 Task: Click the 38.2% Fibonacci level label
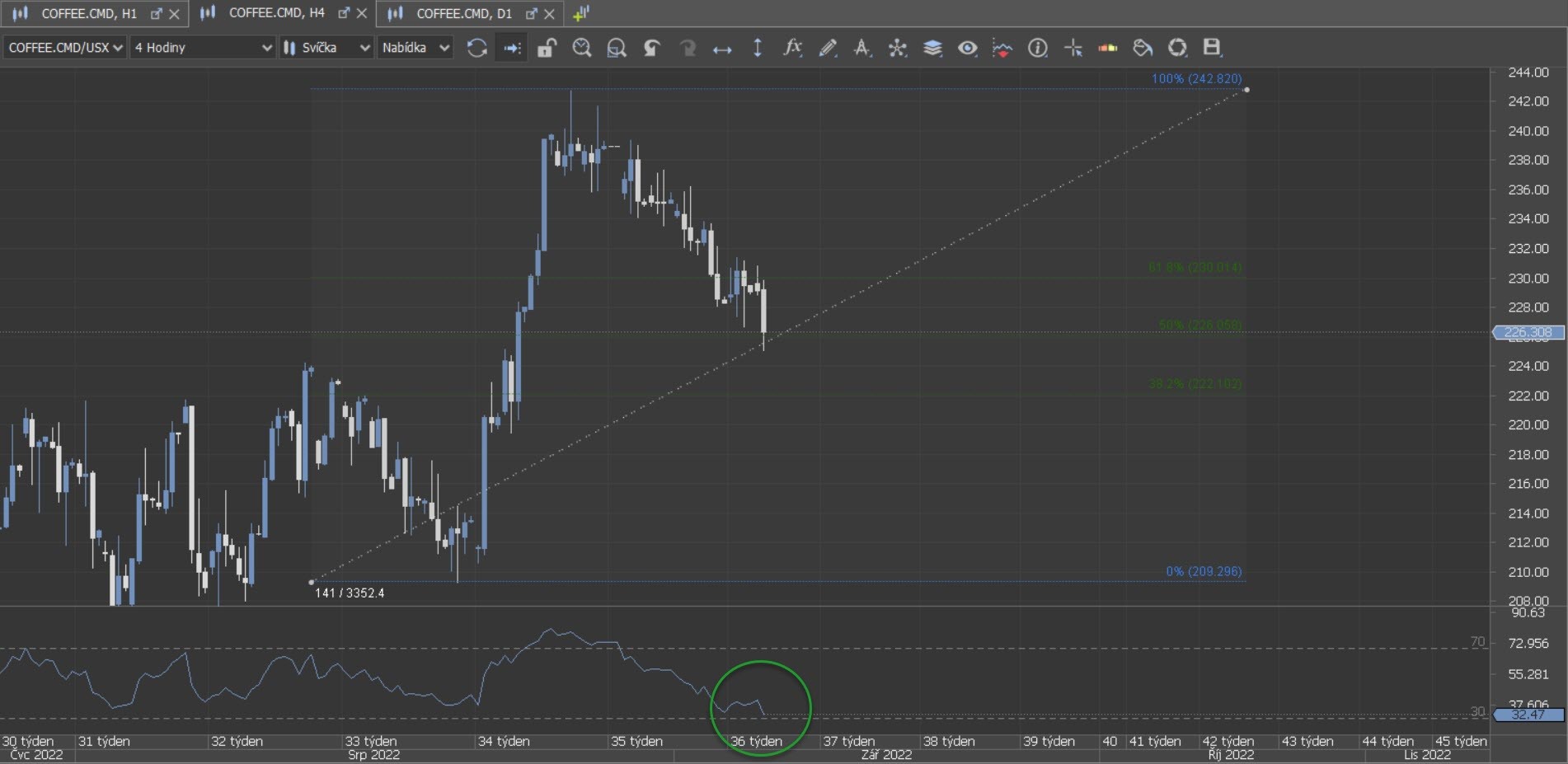pos(1195,384)
